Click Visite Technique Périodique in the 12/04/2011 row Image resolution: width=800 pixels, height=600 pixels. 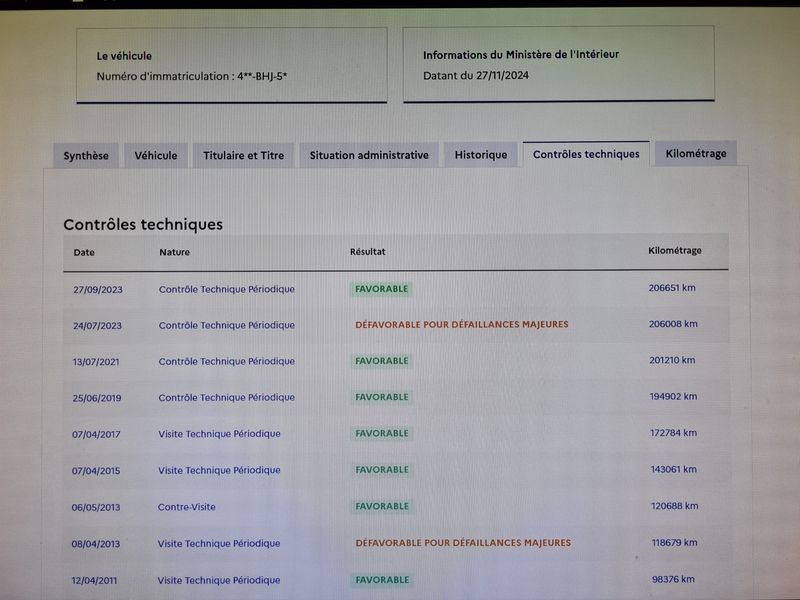[x=219, y=580]
